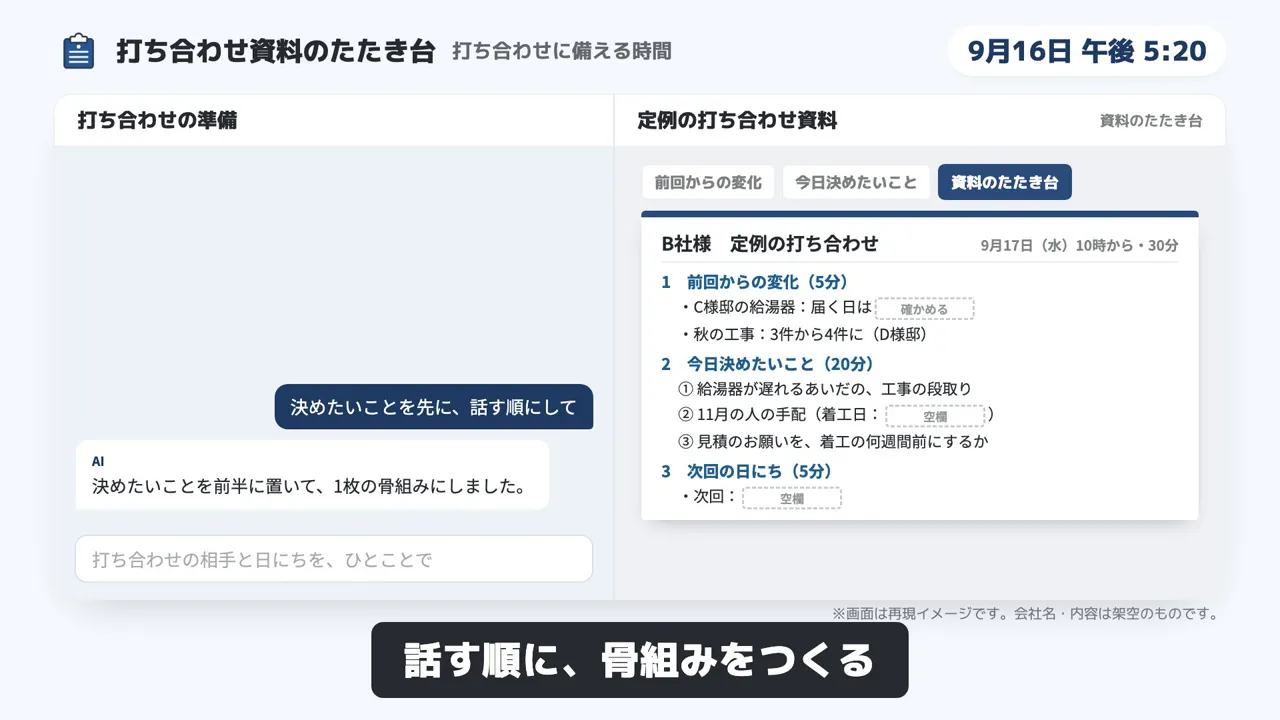This screenshot has width=1280, height=720.
Task: Switch to 前回からの変化 tab
Action: click(x=708, y=182)
